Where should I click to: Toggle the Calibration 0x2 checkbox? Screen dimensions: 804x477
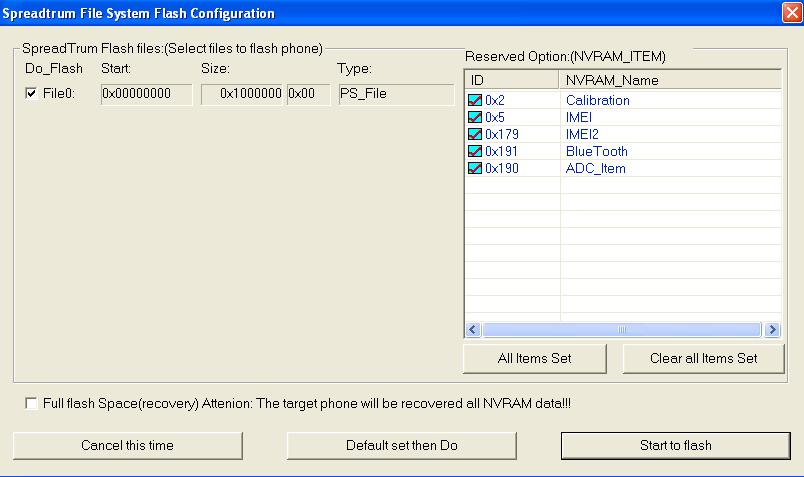tap(475, 100)
